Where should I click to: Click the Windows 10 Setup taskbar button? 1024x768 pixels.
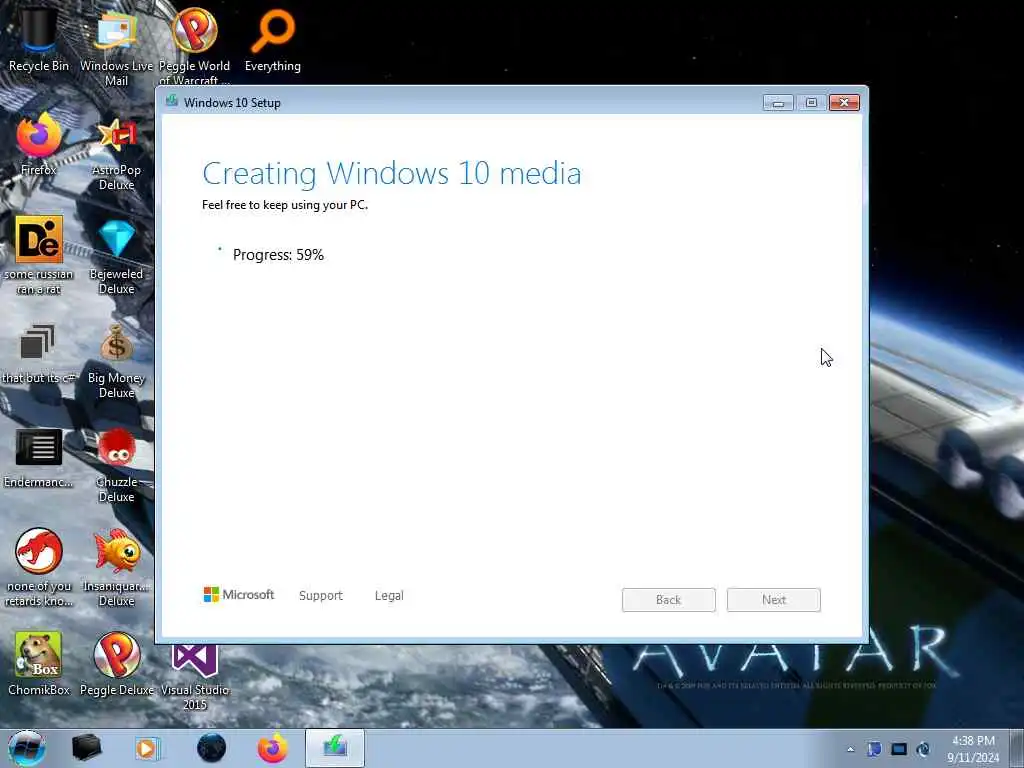pos(335,748)
